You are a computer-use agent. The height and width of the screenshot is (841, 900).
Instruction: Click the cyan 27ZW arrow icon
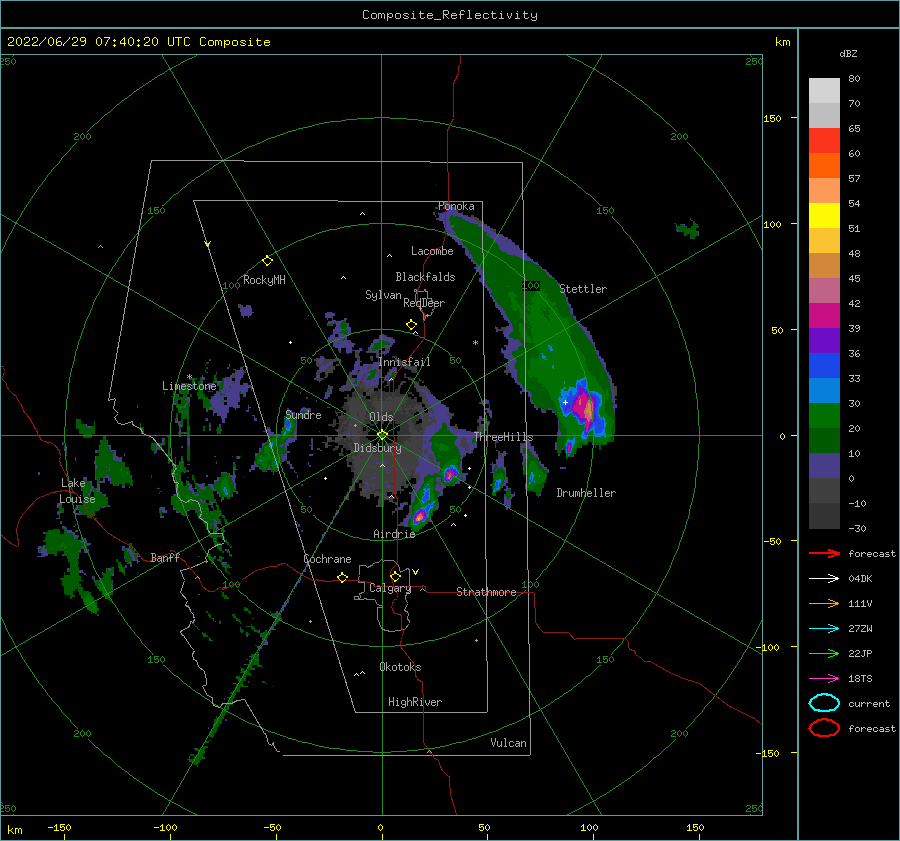click(824, 629)
